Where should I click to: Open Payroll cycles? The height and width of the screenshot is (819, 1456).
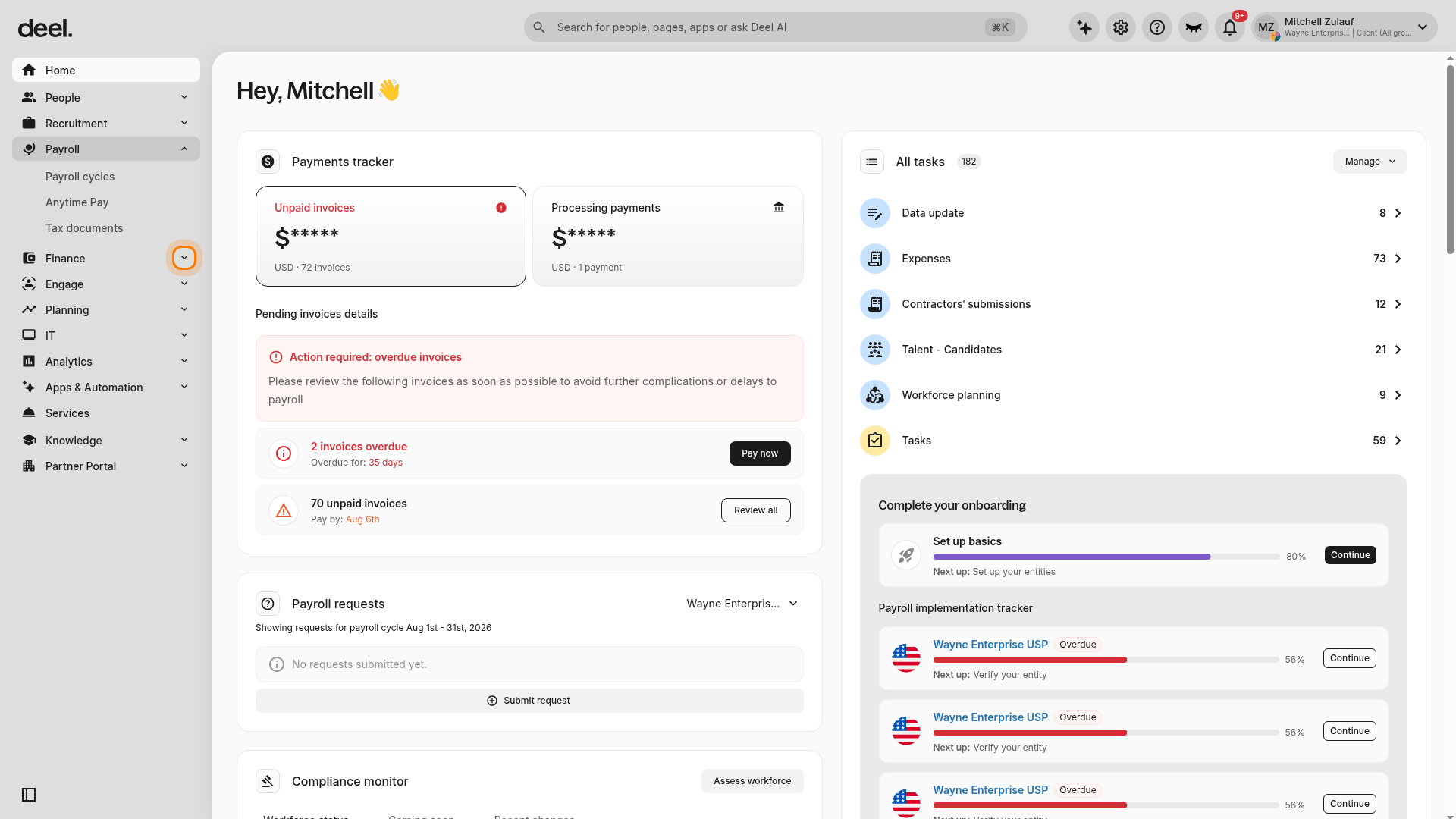click(x=80, y=177)
